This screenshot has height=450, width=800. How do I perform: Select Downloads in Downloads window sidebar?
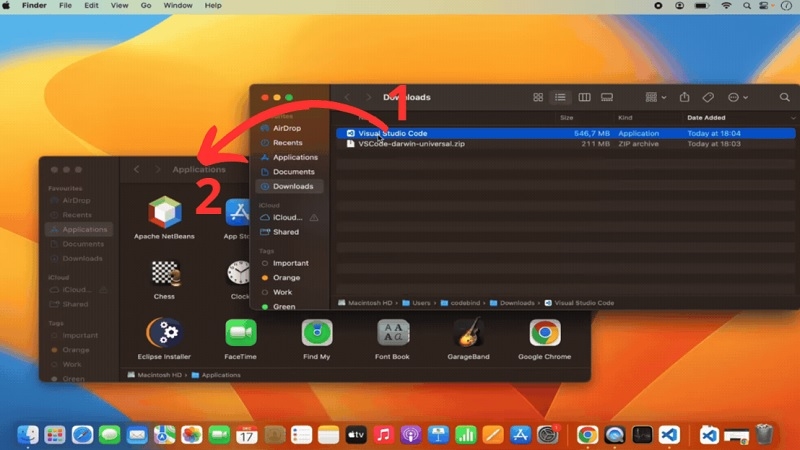289,187
